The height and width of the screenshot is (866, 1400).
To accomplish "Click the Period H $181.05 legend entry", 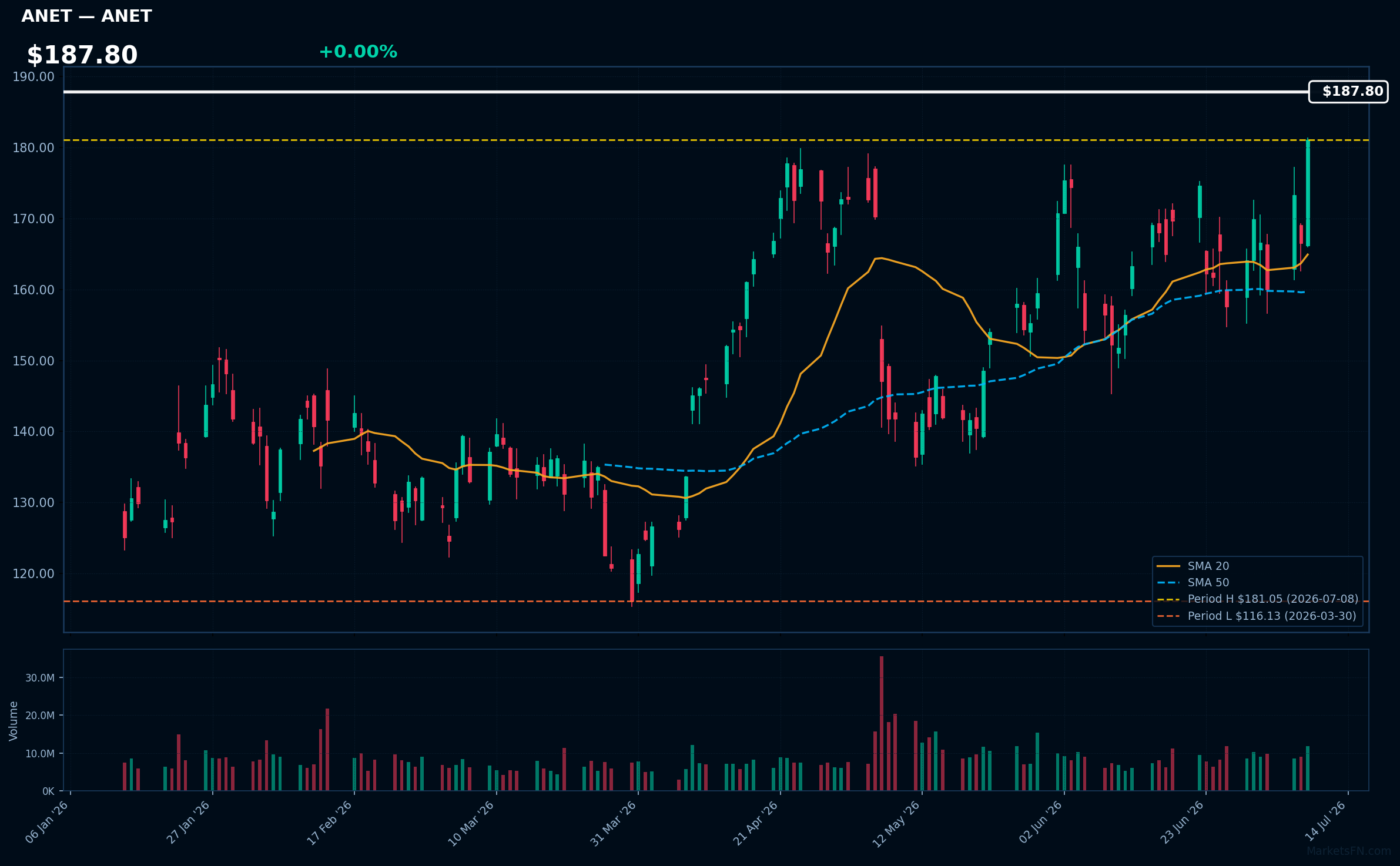I will [1257, 599].
